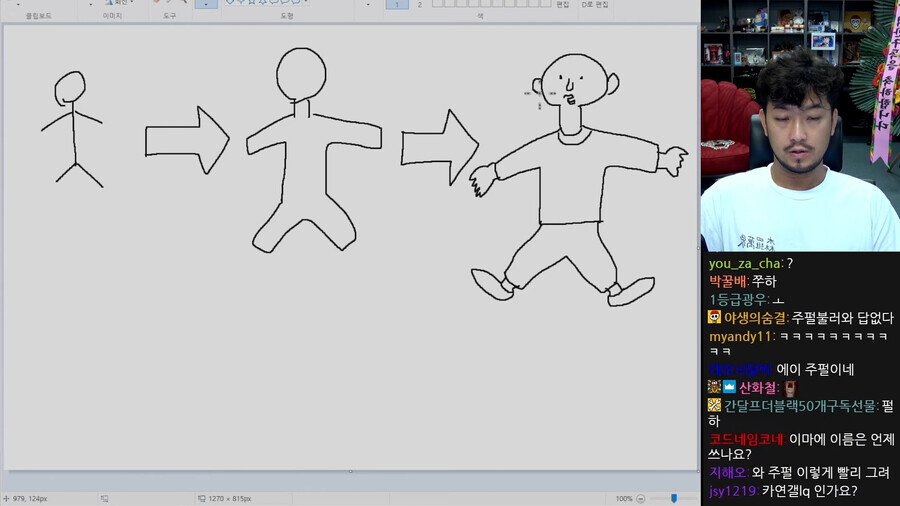This screenshot has width=900, height=506.
Task: Click the "박꿀배" chat username
Action: [728, 281]
